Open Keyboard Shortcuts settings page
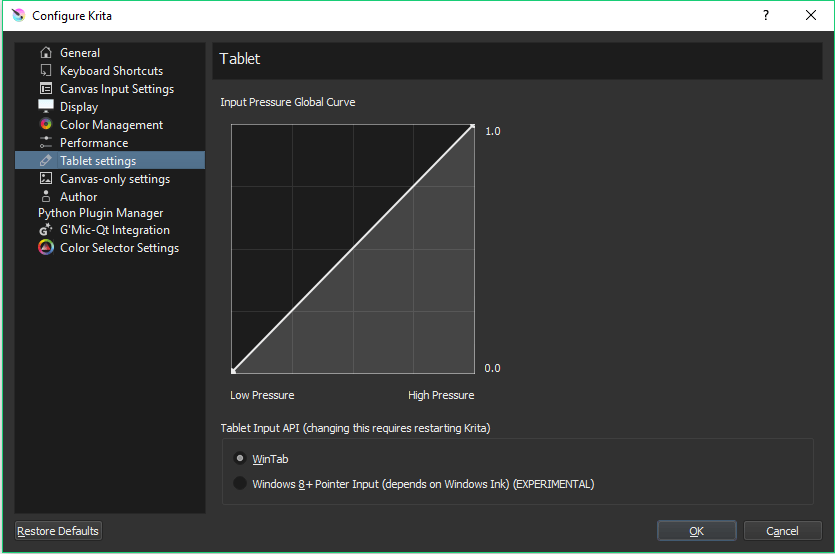 tap(110, 70)
